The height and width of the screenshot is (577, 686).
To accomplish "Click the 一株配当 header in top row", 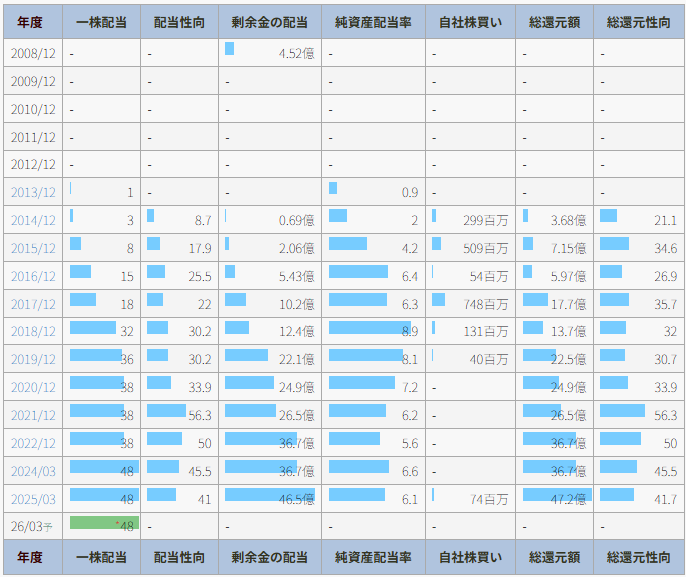I will [x=101, y=22].
